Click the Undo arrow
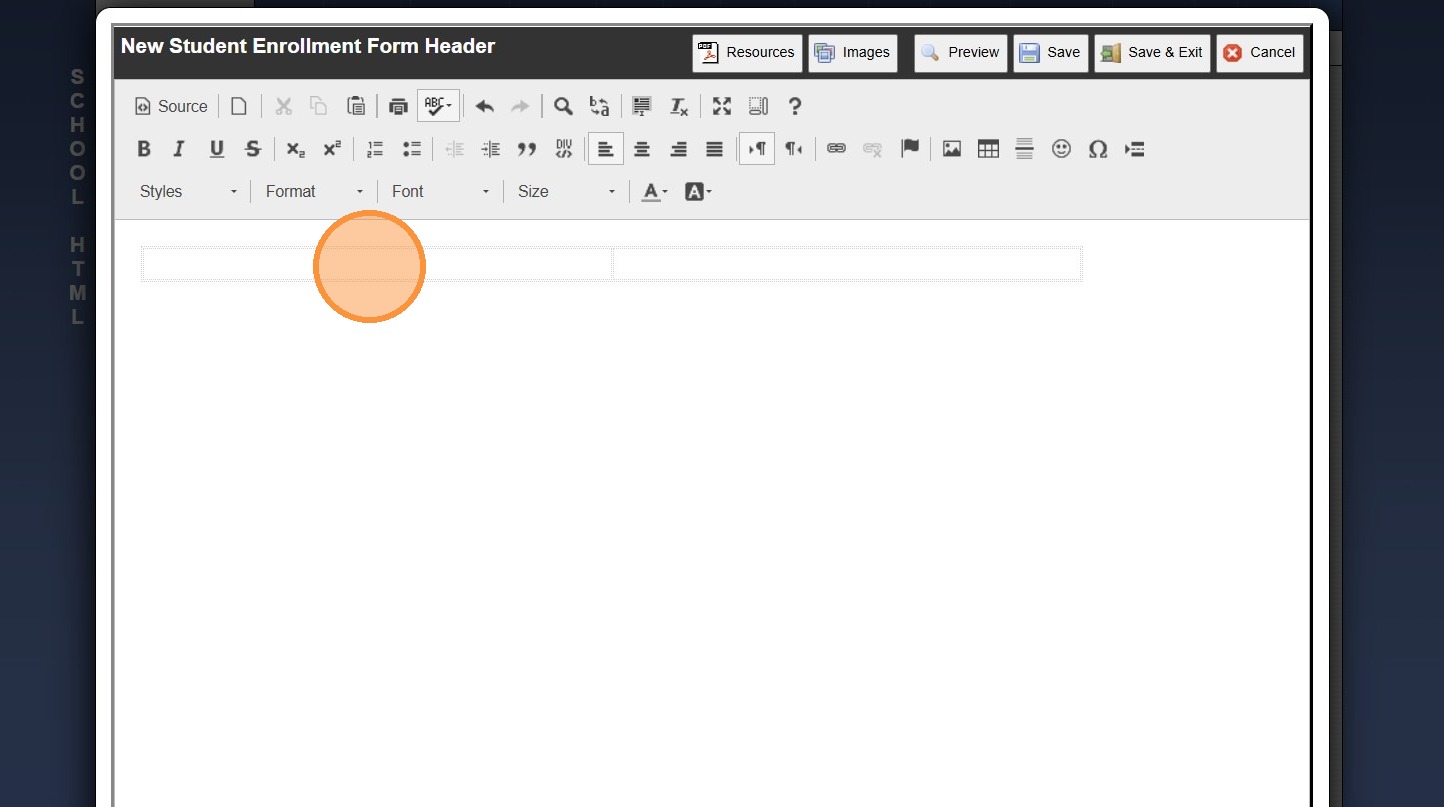This screenshot has height=807, width=1444. tap(485, 106)
